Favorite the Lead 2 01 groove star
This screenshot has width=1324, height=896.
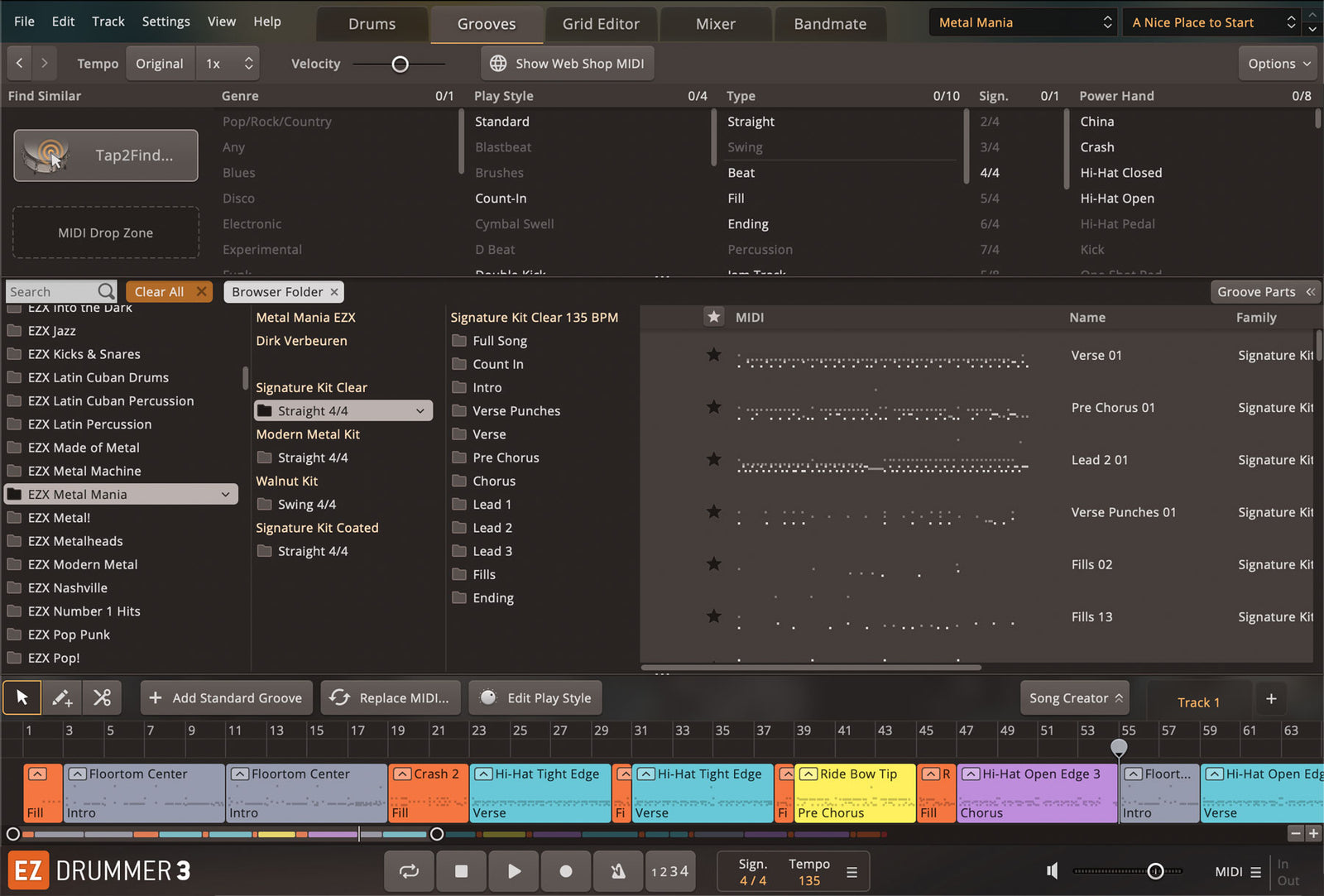coord(713,459)
